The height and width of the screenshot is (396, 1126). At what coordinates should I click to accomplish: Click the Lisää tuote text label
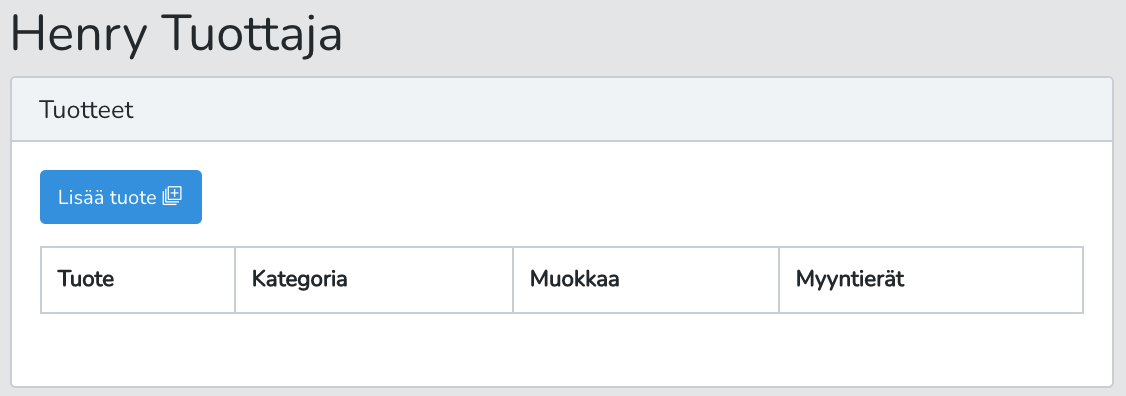click(107, 197)
